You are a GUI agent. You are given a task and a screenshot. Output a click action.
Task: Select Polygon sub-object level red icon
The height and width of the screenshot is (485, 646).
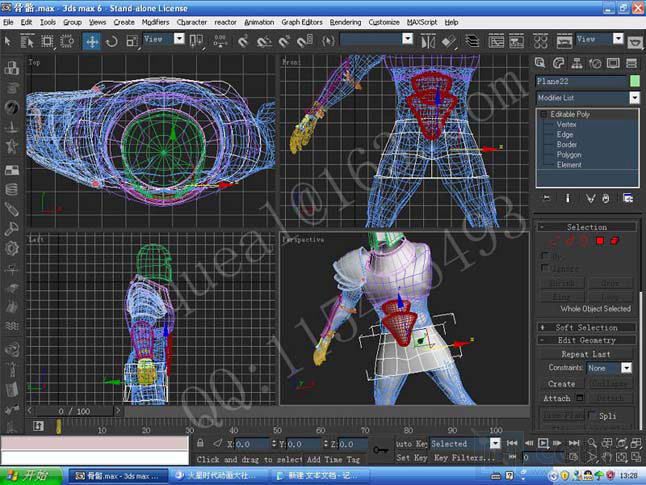click(600, 240)
